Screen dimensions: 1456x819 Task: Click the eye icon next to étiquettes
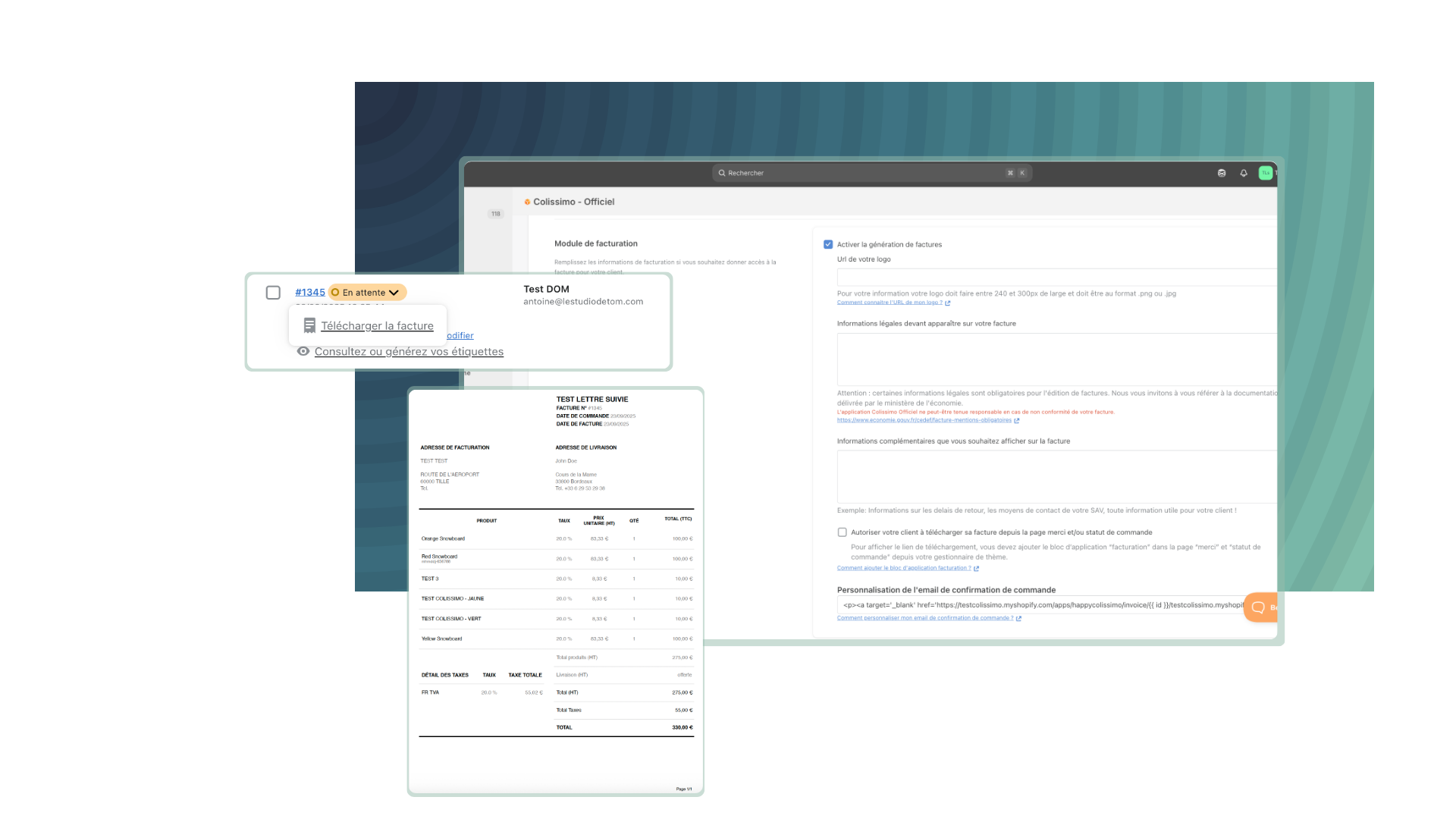[x=303, y=351]
